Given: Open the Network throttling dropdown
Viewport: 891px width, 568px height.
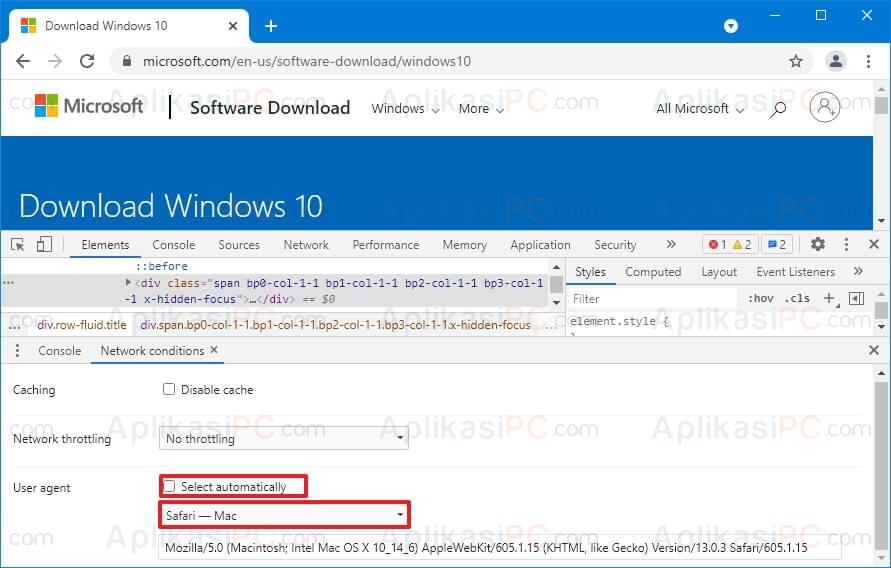Looking at the screenshot, I should 284,438.
